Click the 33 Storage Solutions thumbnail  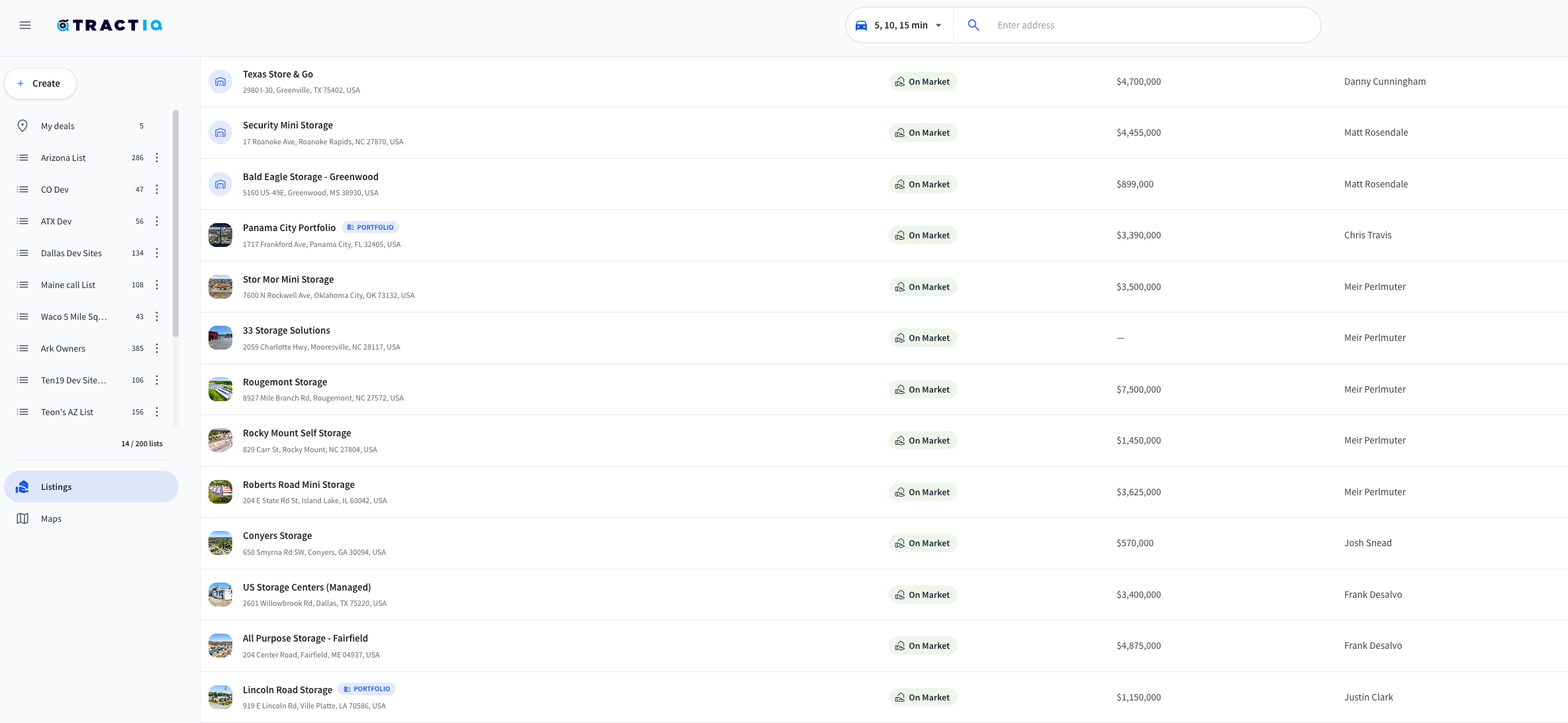point(220,338)
